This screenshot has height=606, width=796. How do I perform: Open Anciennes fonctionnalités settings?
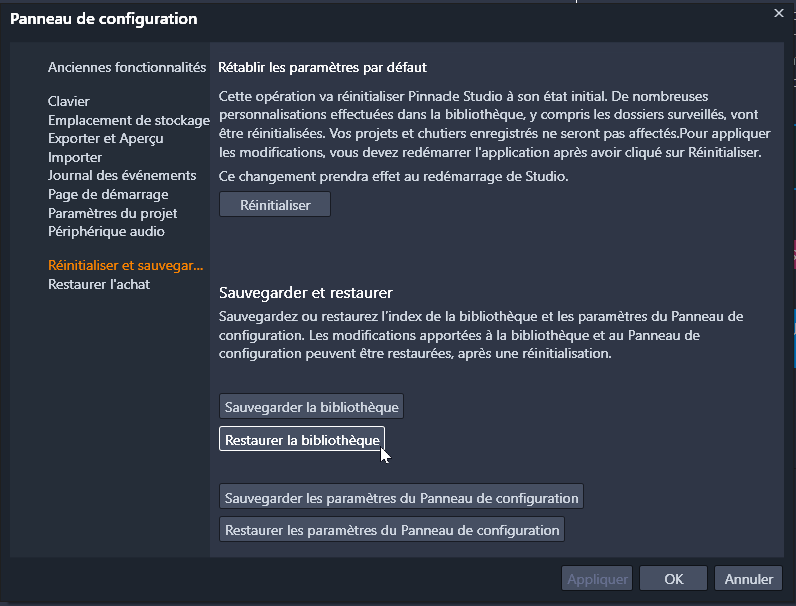coord(127,67)
